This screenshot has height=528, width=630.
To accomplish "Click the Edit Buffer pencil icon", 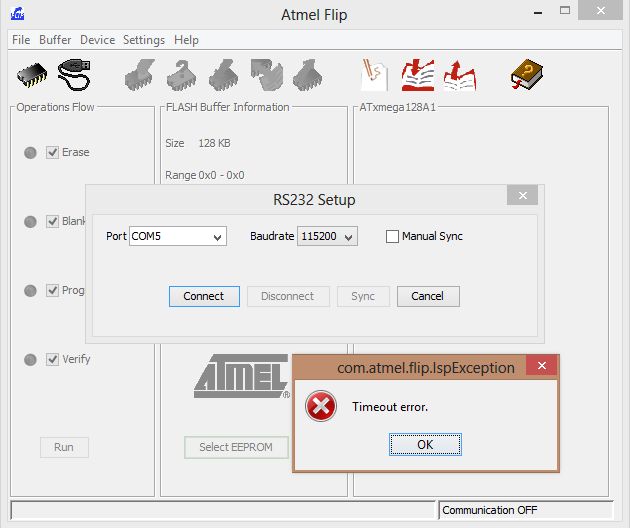I will pyautogui.click(x=374, y=75).
